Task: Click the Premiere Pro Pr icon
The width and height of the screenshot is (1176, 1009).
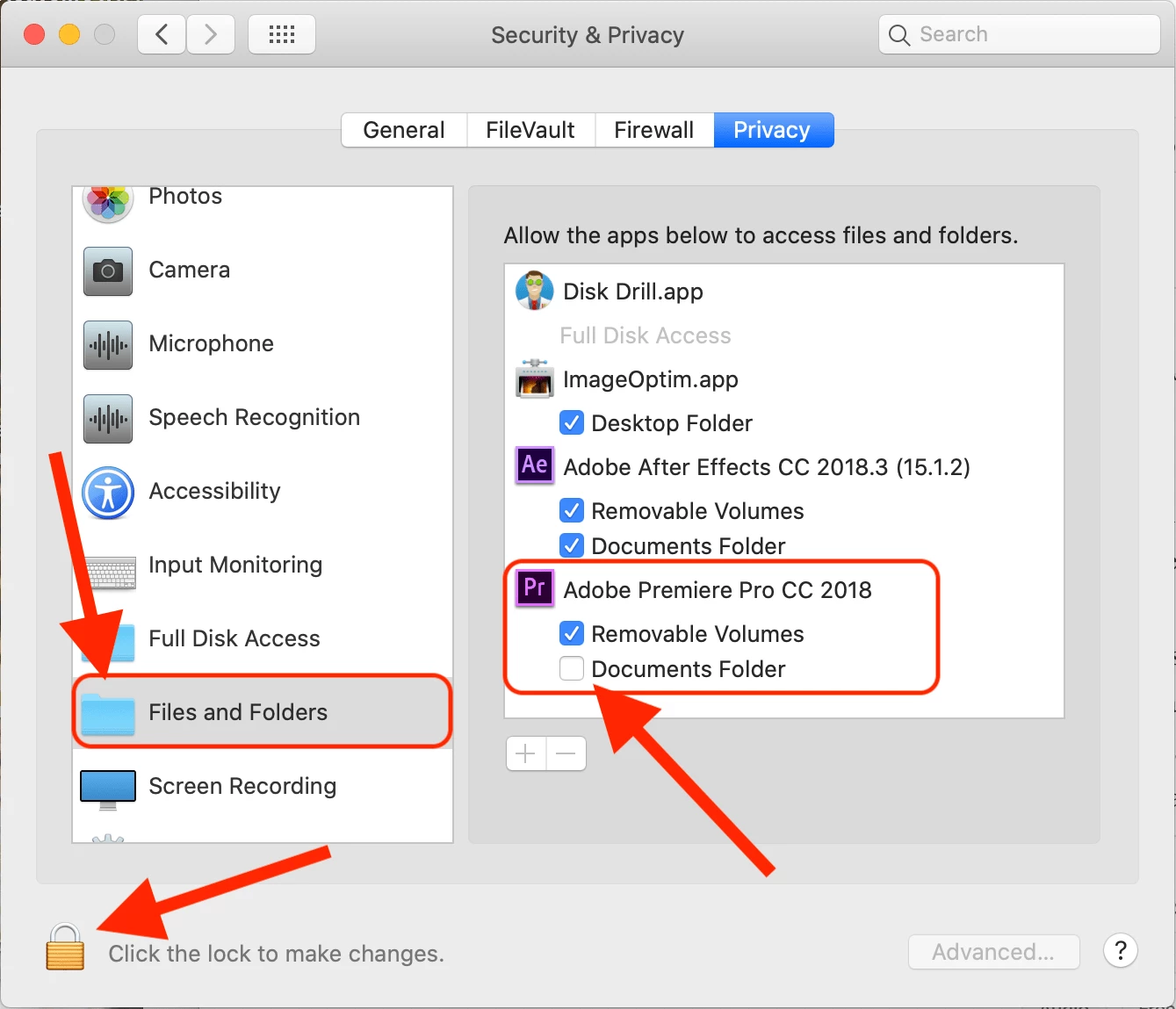Action: click(535, 588)
